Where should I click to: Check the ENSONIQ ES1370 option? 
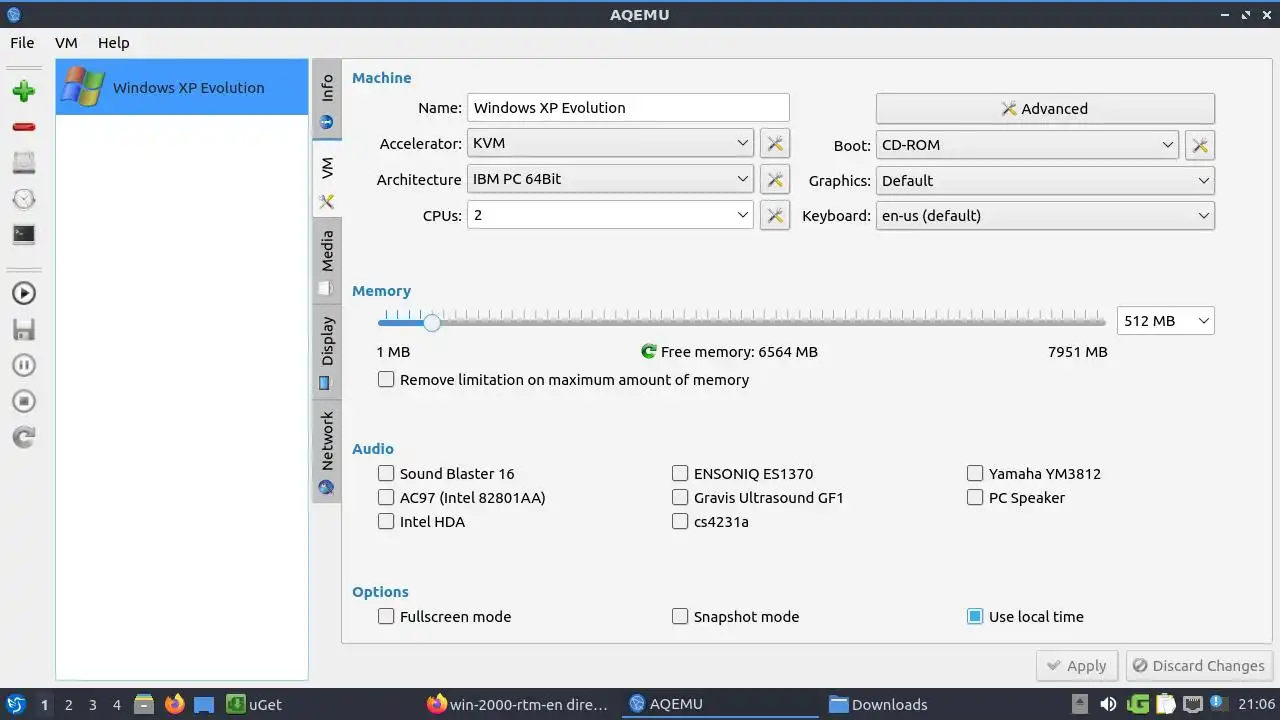[x=742, y=474]
